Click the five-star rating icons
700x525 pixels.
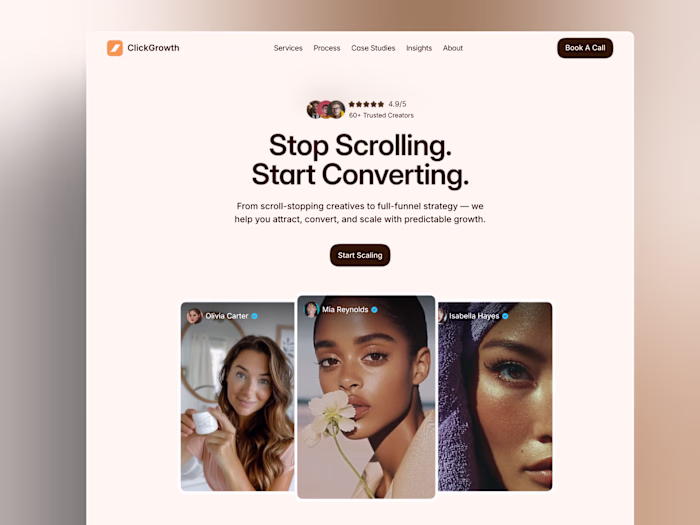pyautogui.click(x=366, y=104)
